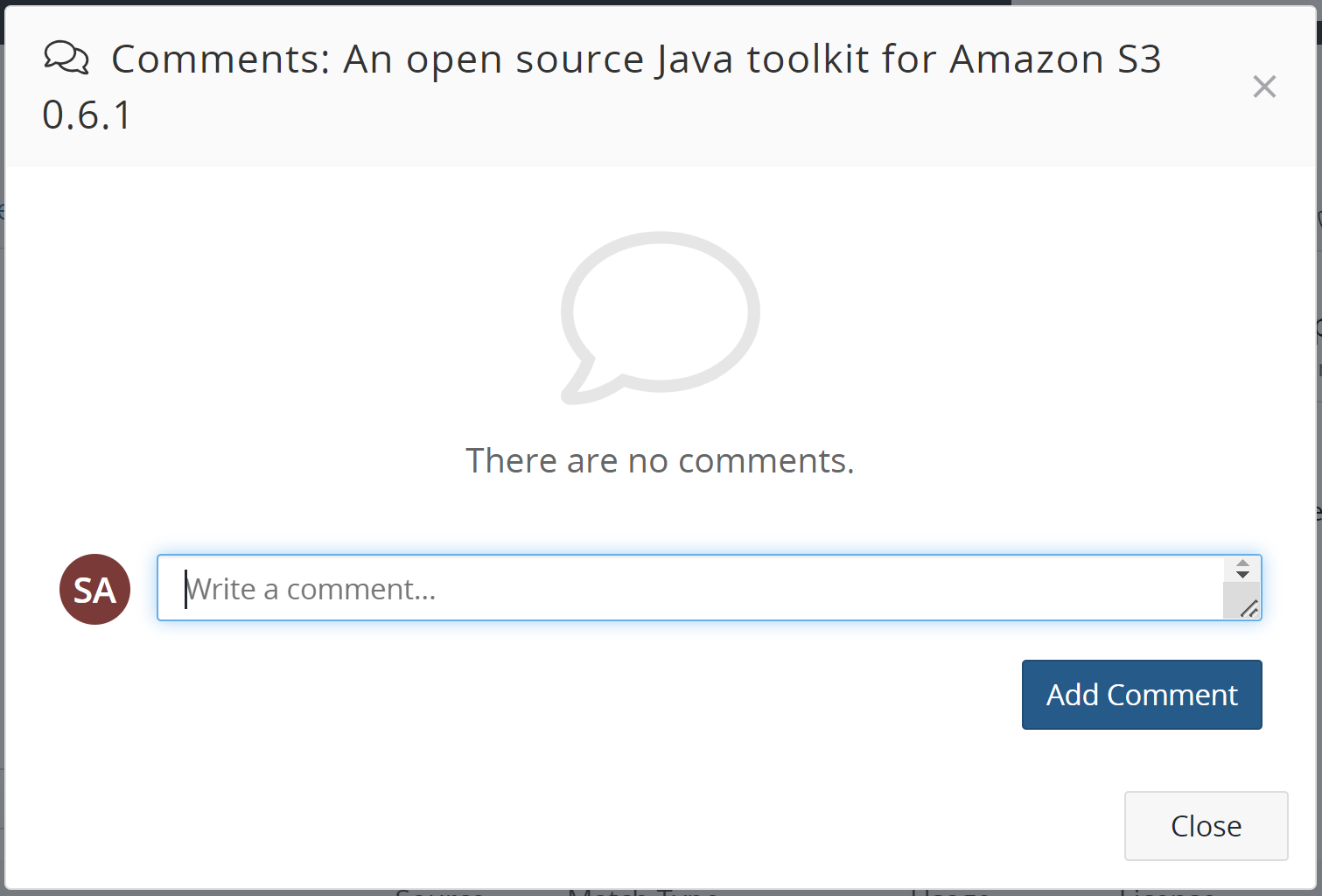1322x896 pixels.
Task: Click inside the Write a comment field
Action: coord(612,588)
